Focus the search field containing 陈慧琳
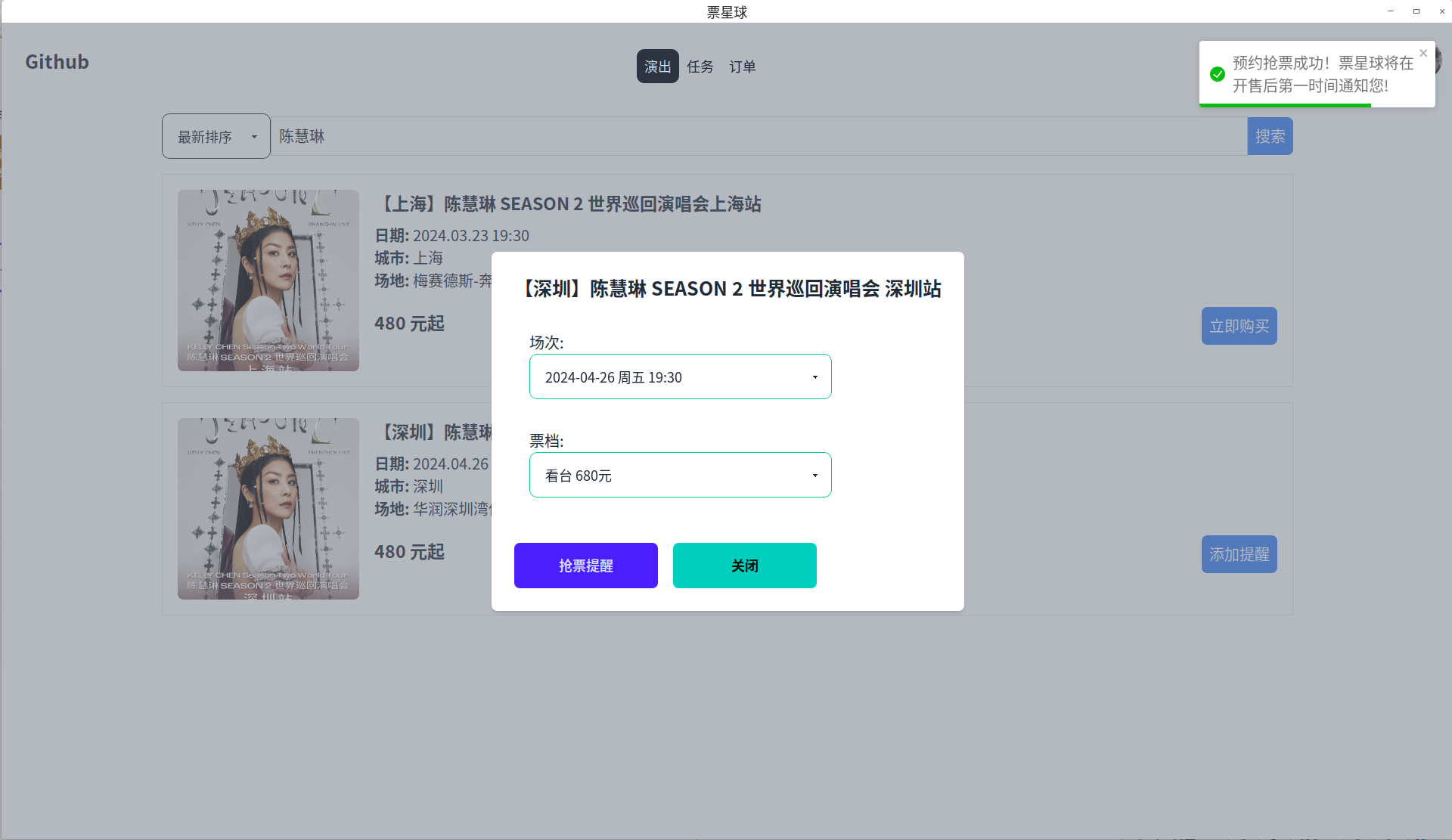Viewport: 1452px width, 840px height. coord(756,136)
